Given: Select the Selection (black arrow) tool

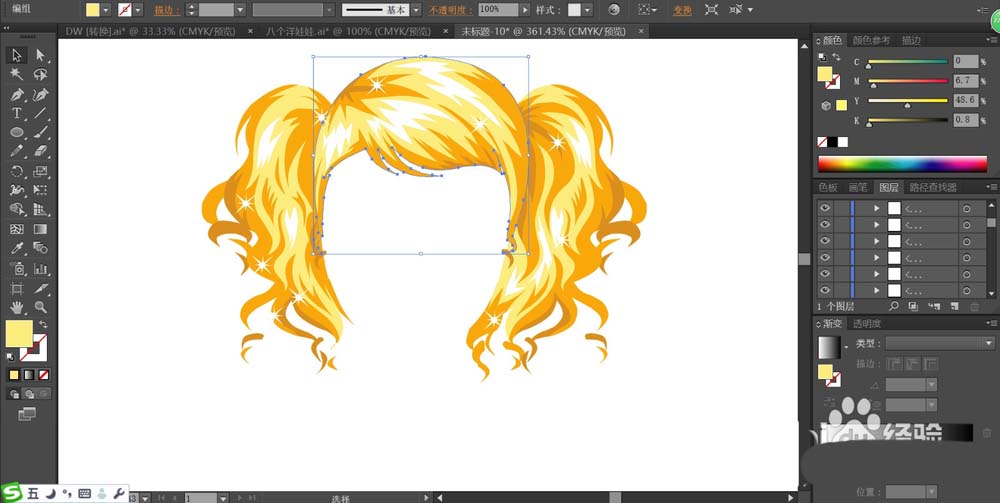Looking at the screenshot, I should (17, 55).
